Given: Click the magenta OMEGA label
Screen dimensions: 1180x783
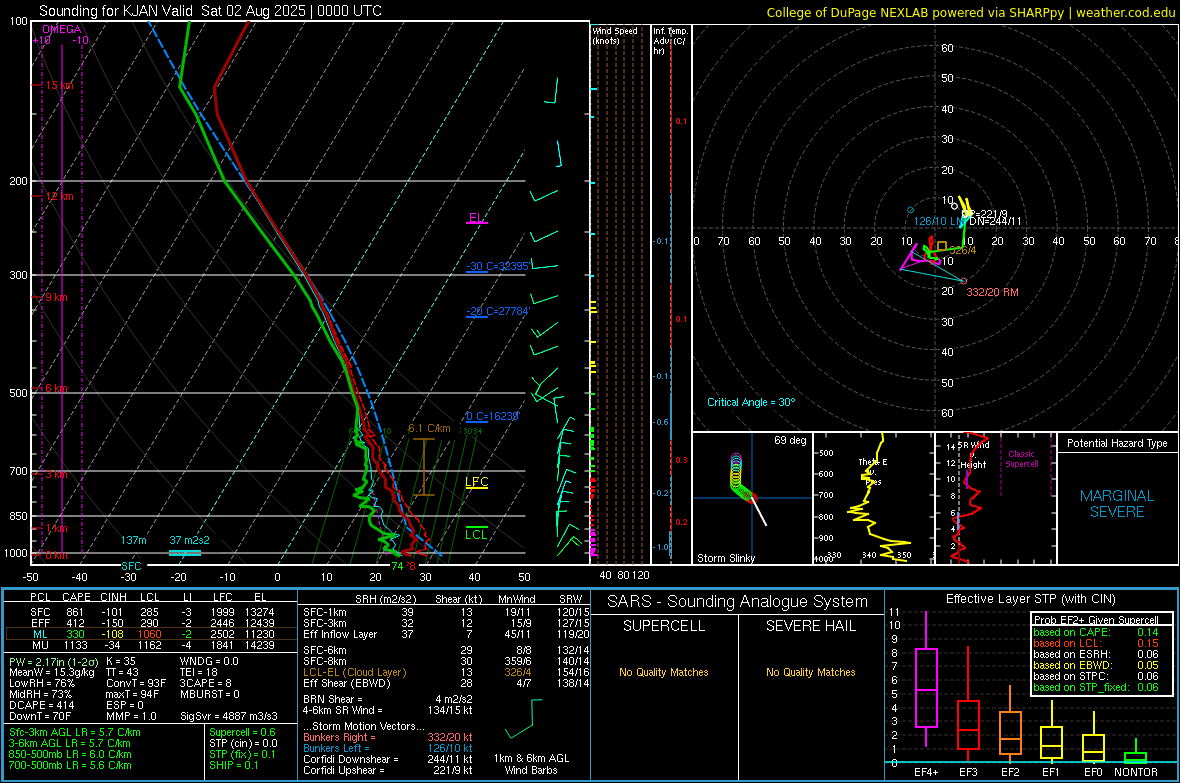Looking at the screenshot, I should pyautogui.click(x=62, y=29).
